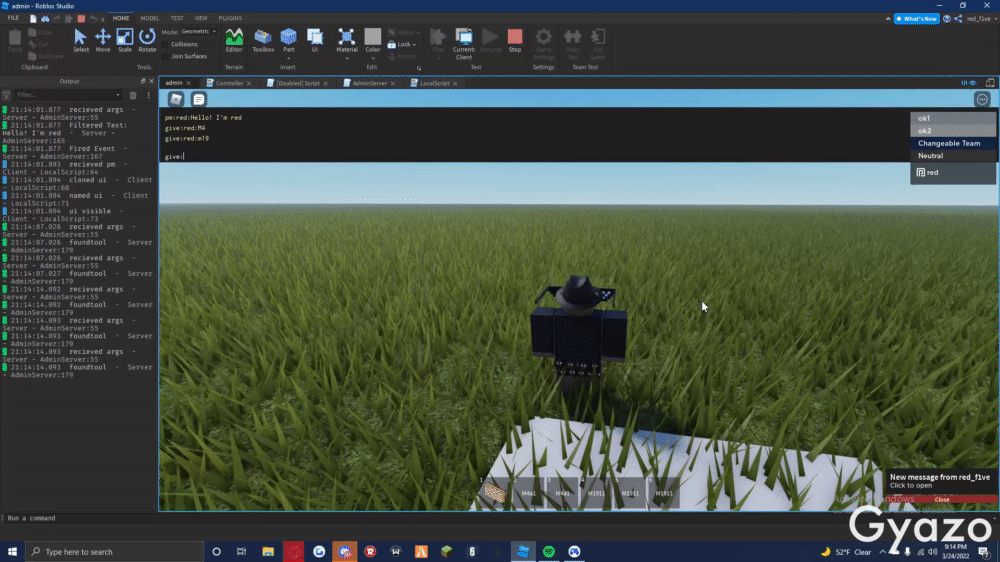This screenshot has width=1000, height=562.
Task: Undock the Output panel
Action: 143,81
